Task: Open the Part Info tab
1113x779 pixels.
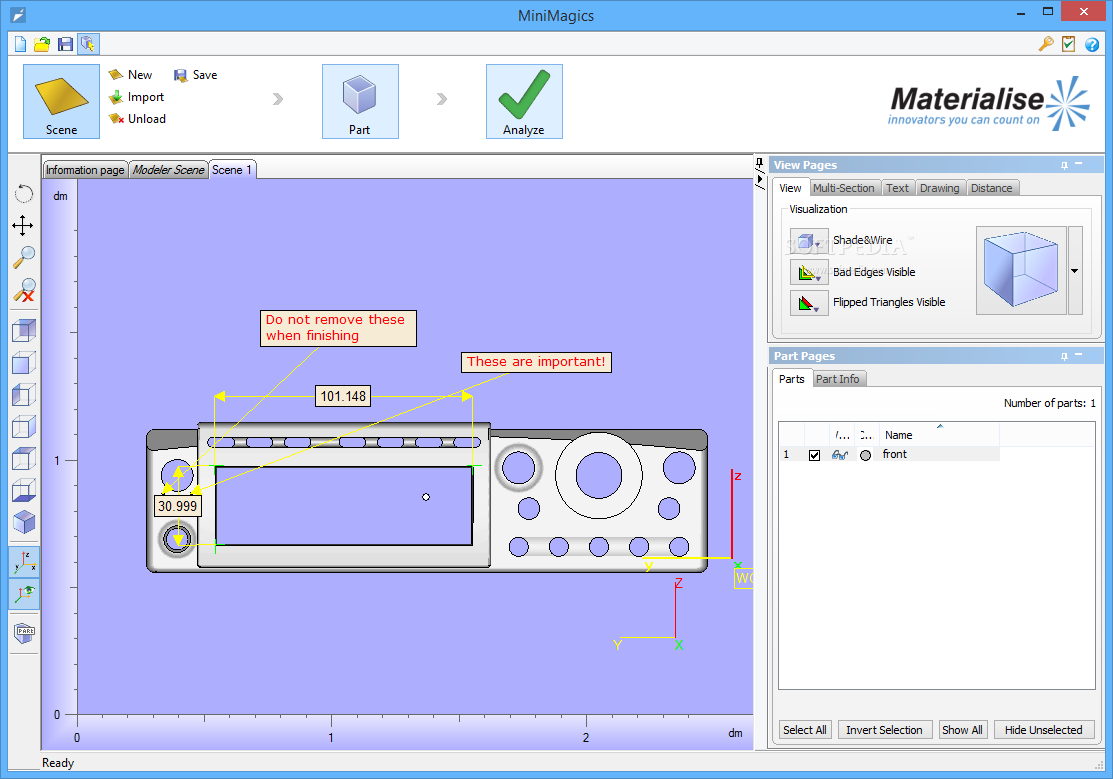Action: click(838, 379)
